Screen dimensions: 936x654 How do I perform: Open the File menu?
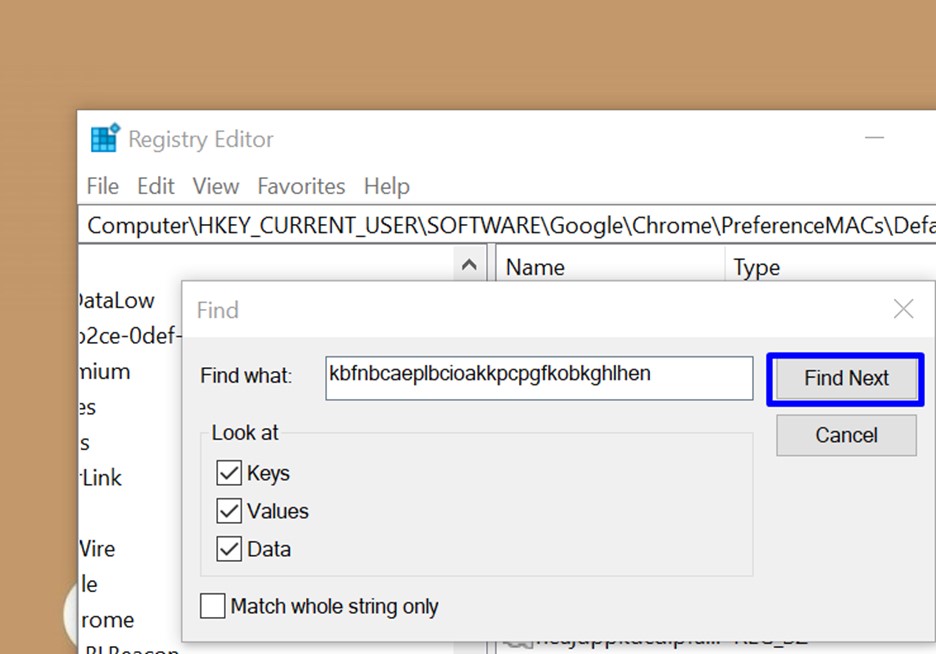[x=102, y=186]
